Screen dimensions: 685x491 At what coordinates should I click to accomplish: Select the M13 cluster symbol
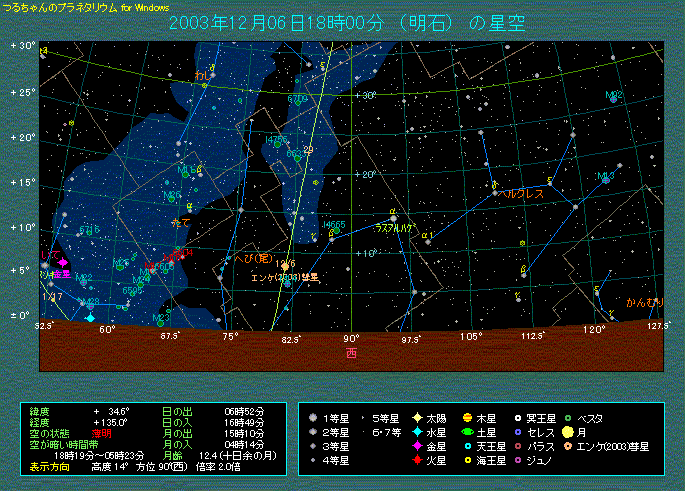coord(605,178)
